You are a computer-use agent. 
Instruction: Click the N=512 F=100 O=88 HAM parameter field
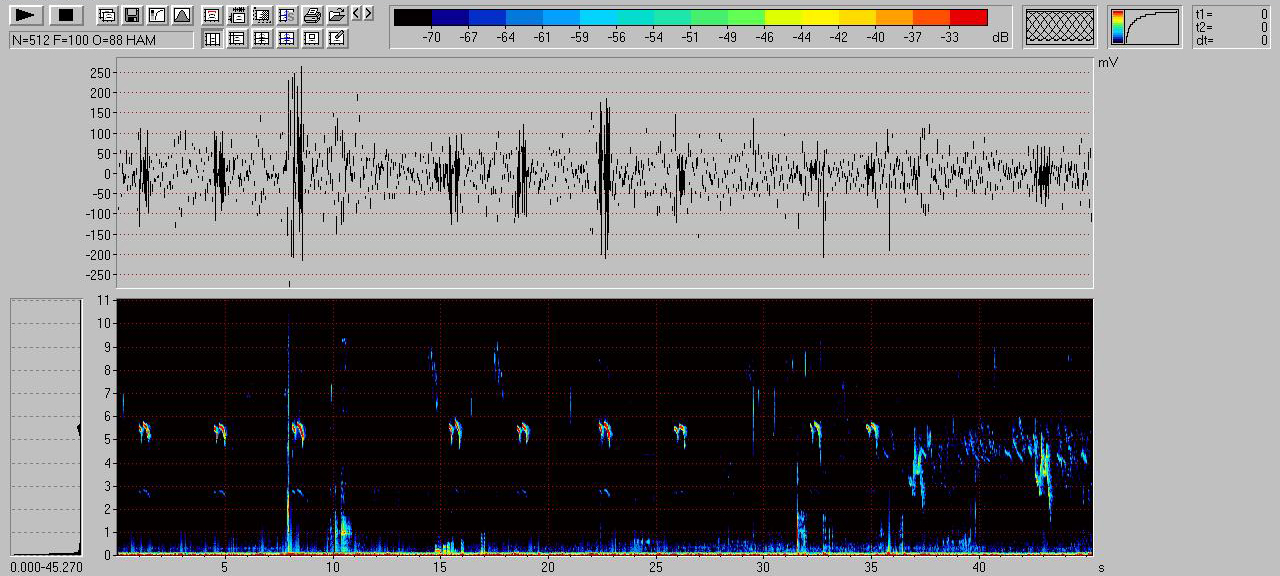coord(101,40)
